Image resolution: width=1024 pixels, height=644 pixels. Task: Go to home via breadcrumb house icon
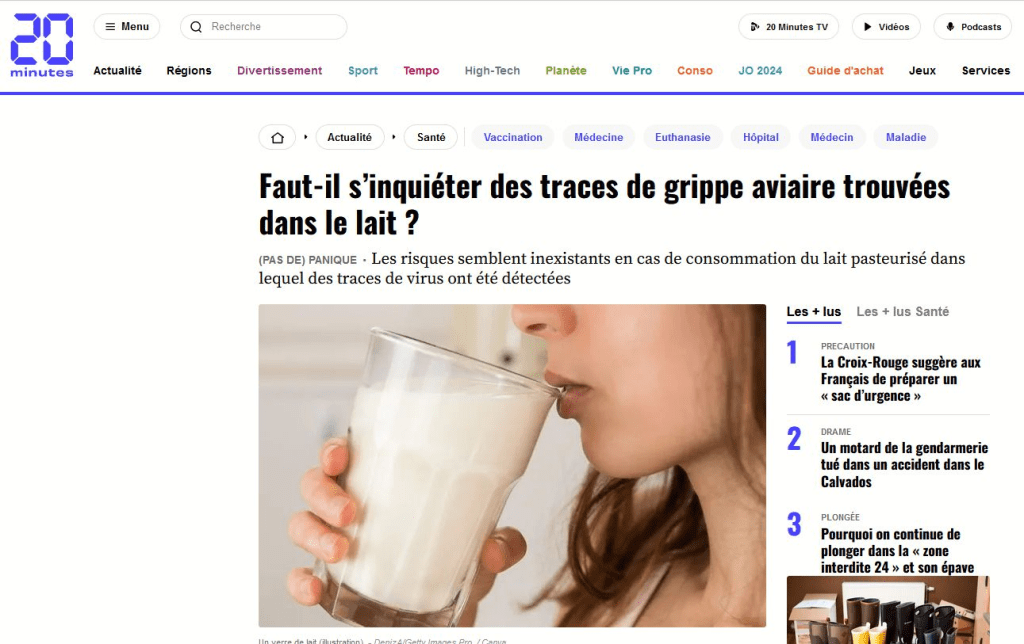coord(278,137)
